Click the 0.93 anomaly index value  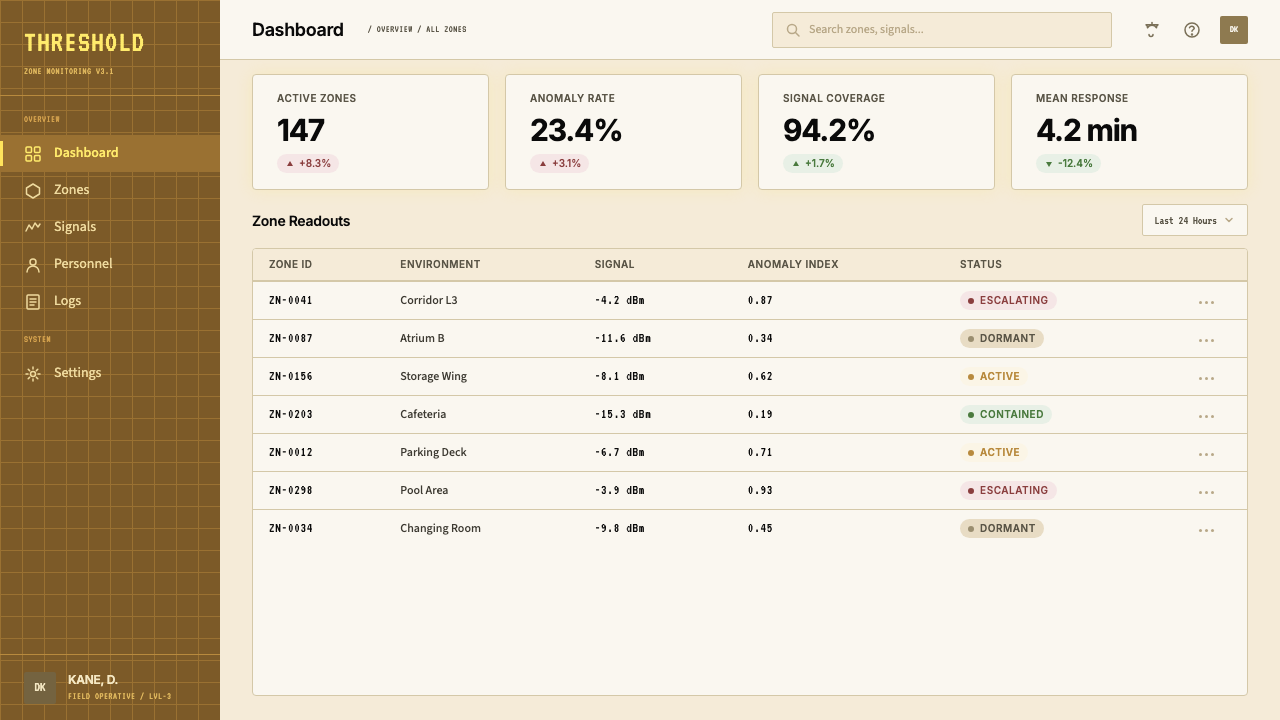(x=760, y=491)
